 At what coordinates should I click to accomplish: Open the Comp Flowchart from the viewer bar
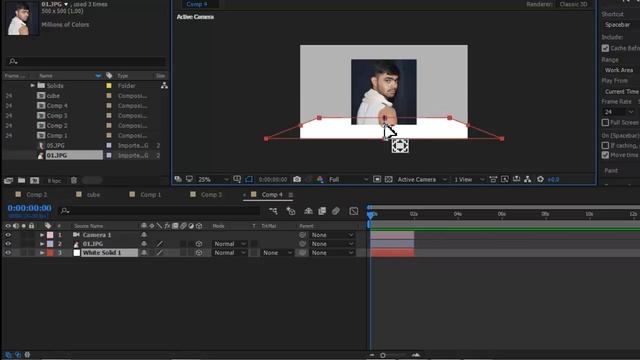coord(528,179)
